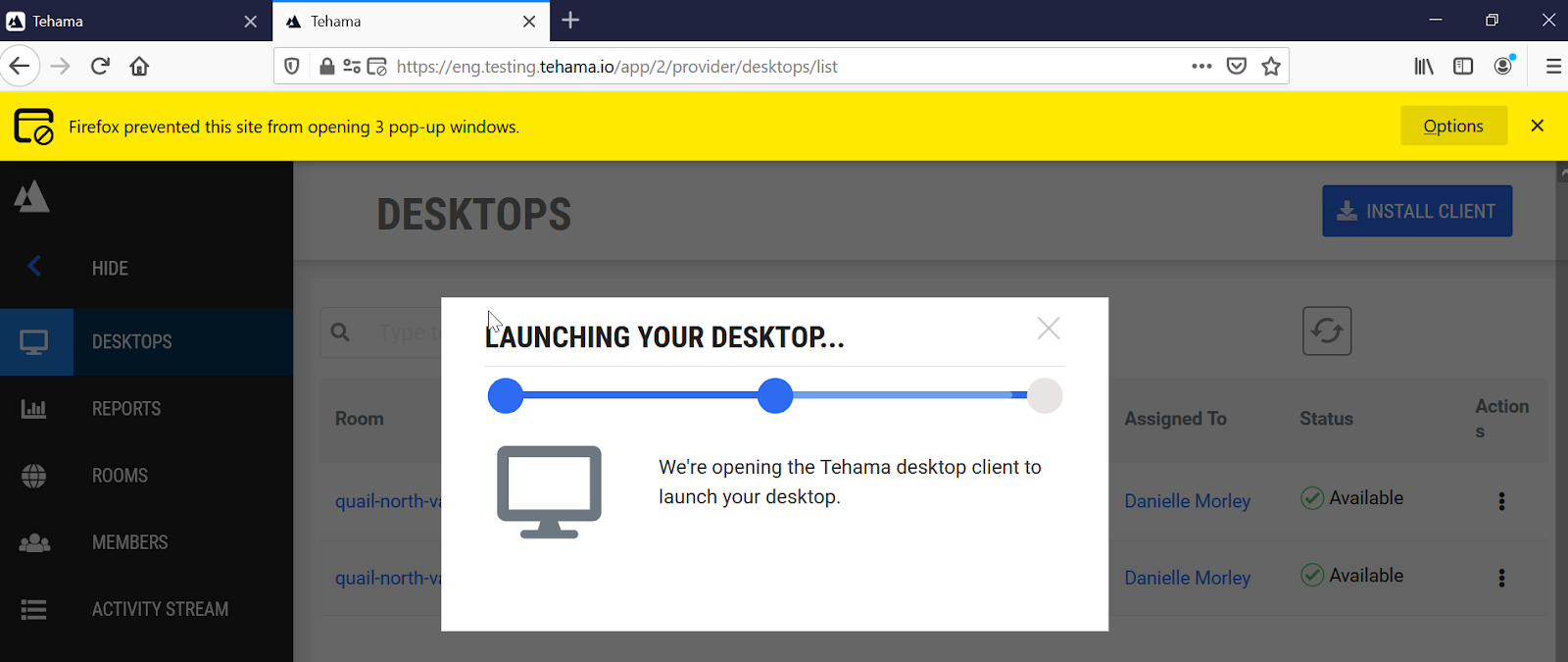
Task: Click the blocked pop-up icon in address bar
Action: click(x=377, y=67)
